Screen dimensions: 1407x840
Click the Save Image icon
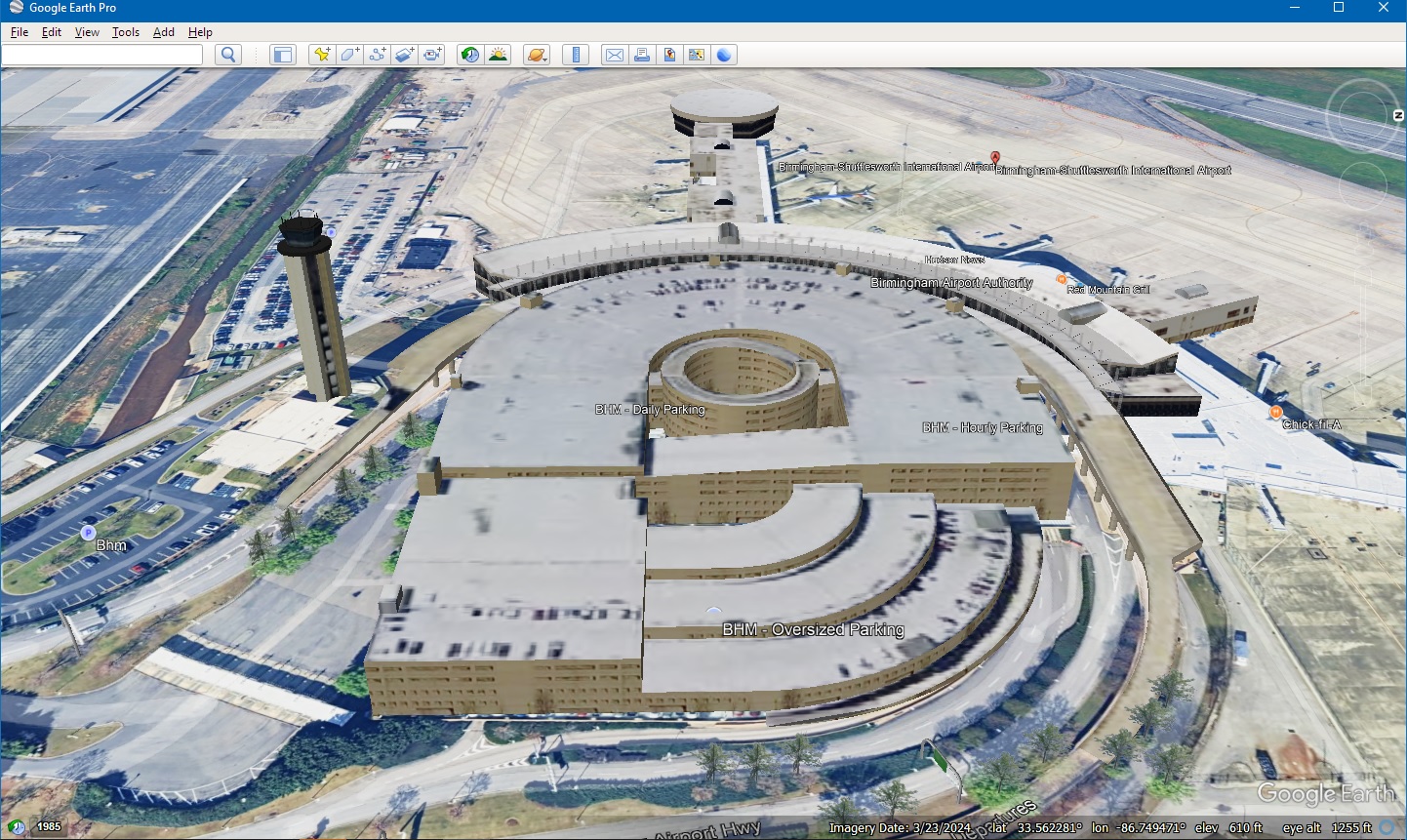tap(668, 55)
